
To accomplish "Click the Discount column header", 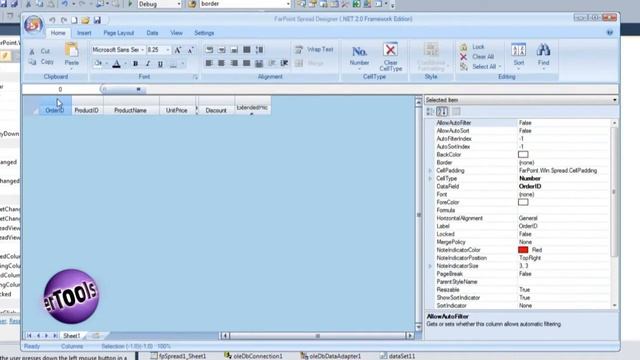I will click(x=216, y=106).
